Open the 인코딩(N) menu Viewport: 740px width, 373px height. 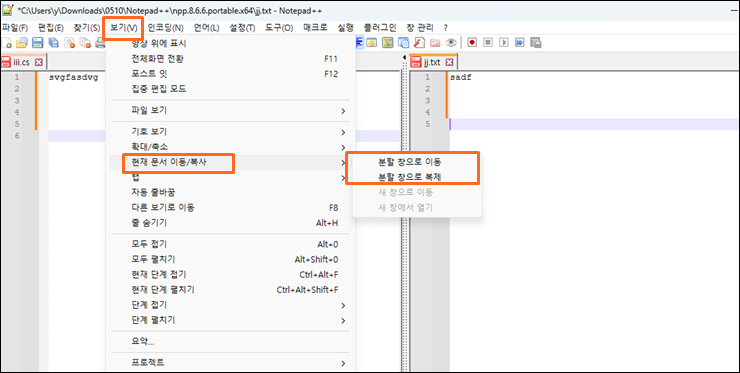click(166, 27)
